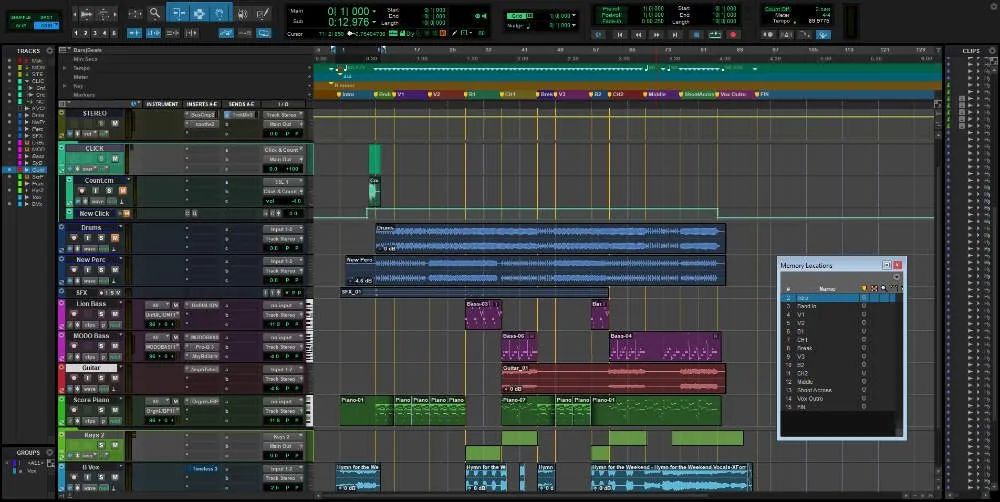This screenshot has height=502, width=1000.
Task: Expand the Key ruler
Action: pyautogui.click(x=64, y=85)
